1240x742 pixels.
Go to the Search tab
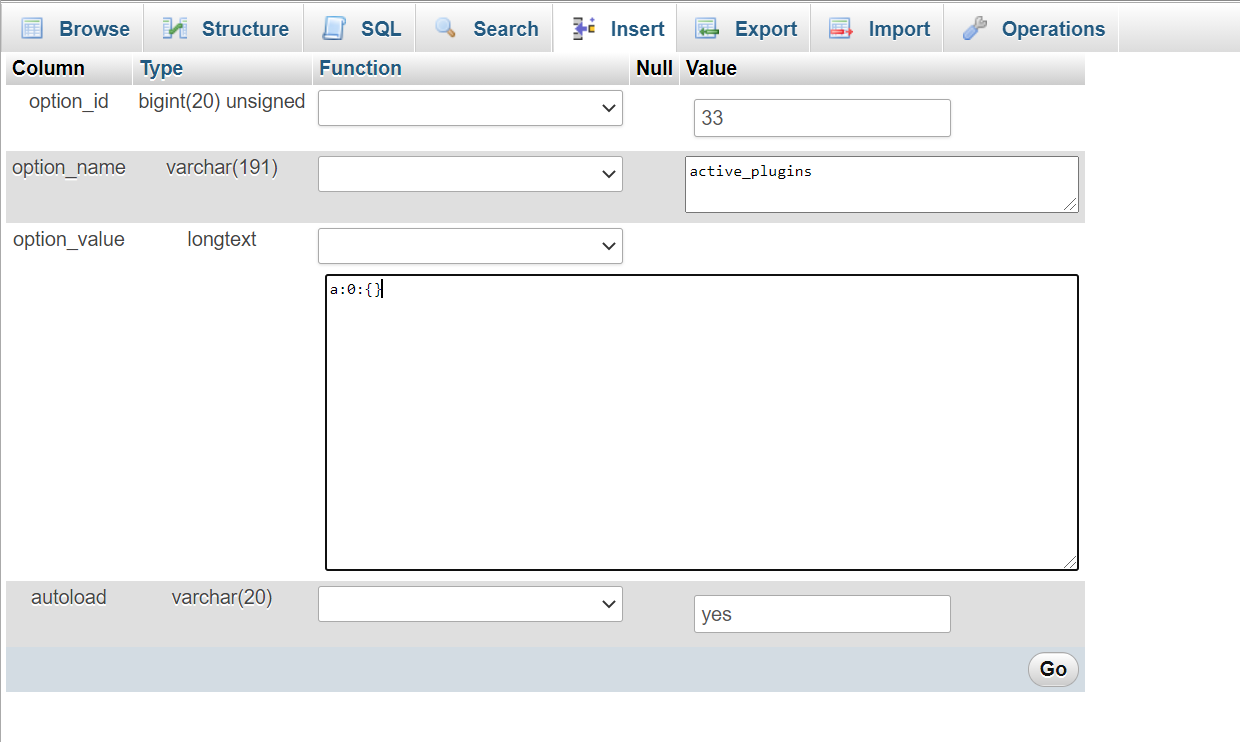(486, 29)
